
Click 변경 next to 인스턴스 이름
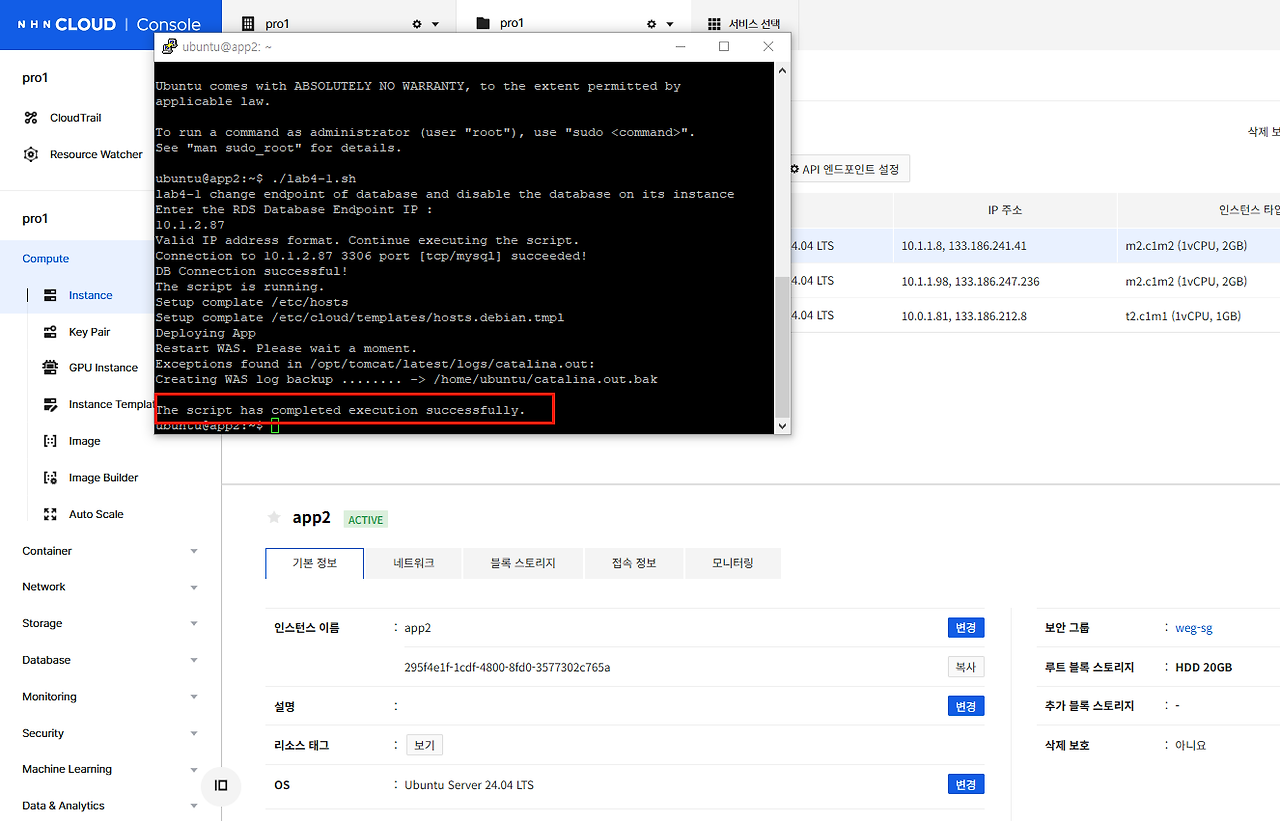tap(966, 628)
